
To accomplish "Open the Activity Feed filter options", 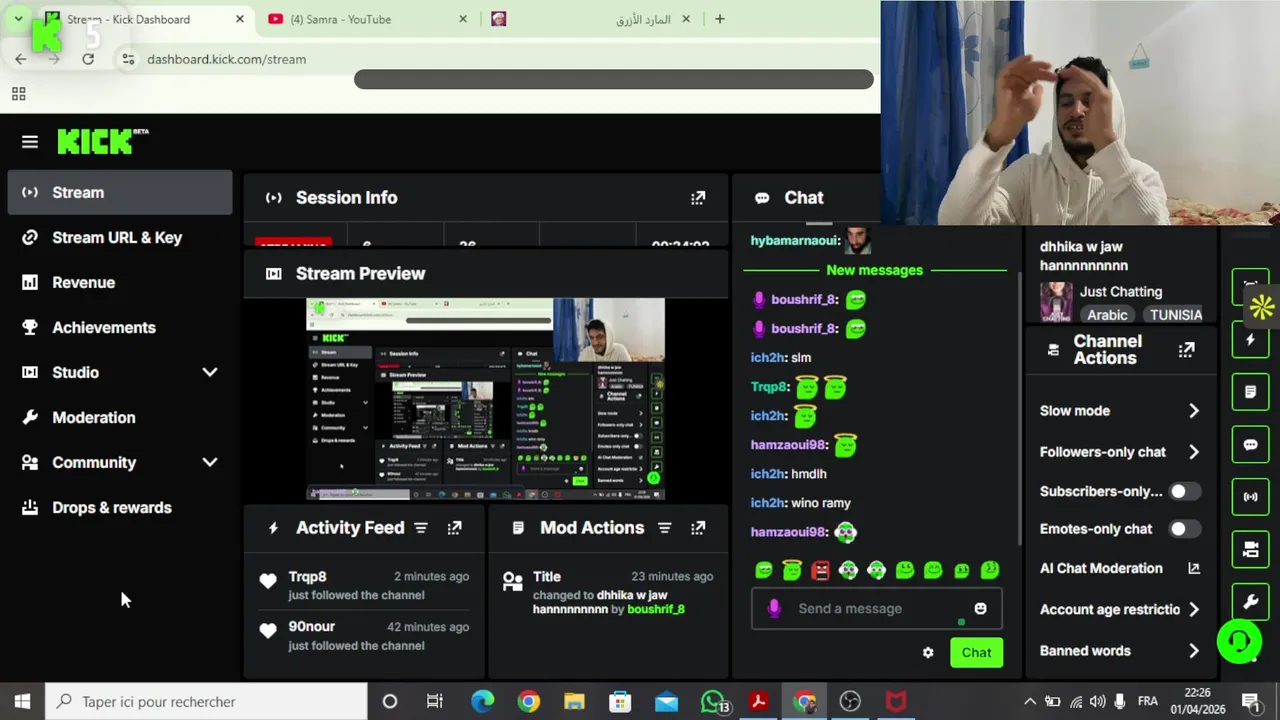I will 421,528.
